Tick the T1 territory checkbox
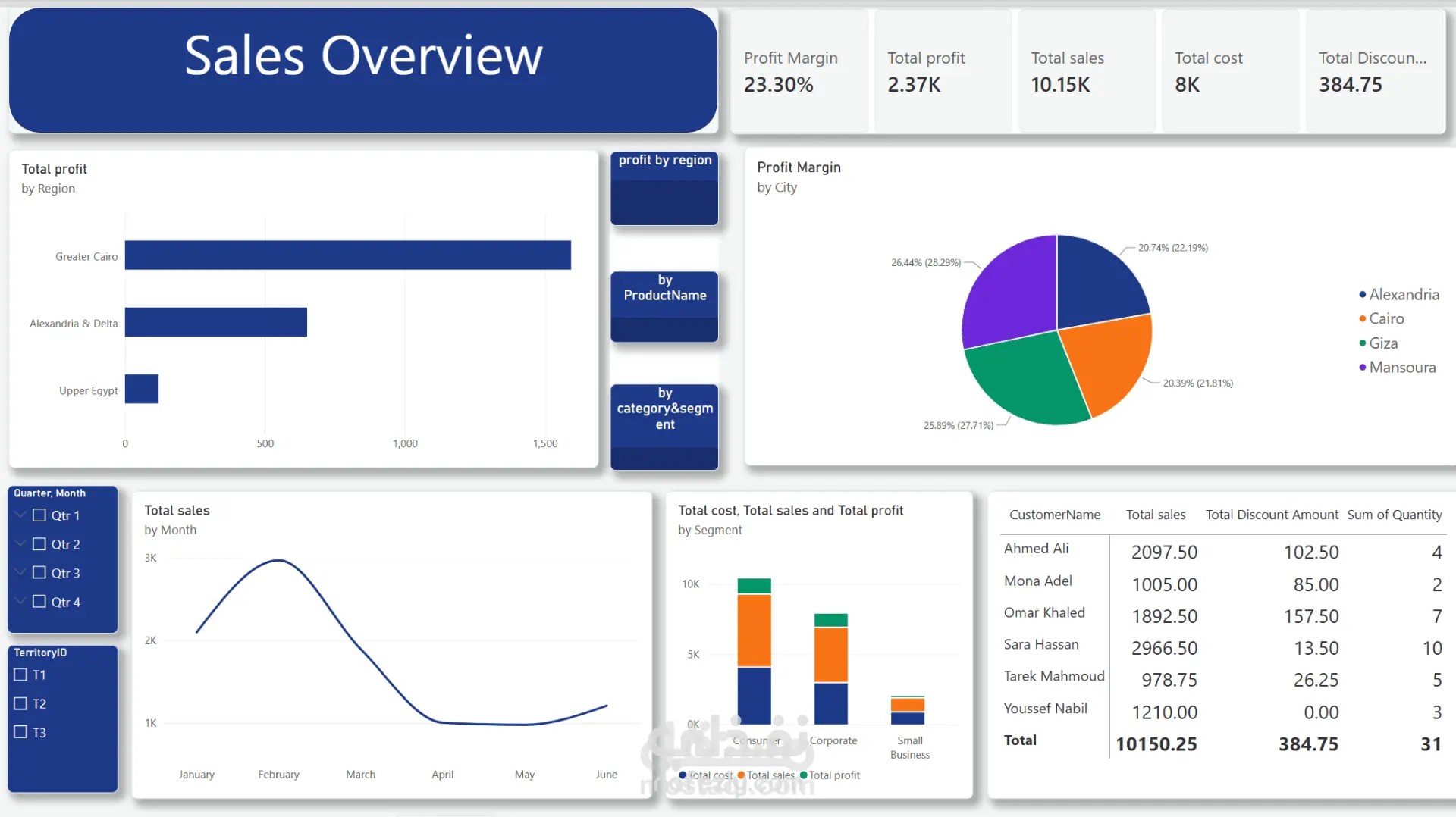1456x817 pixels. pos(20,675)
